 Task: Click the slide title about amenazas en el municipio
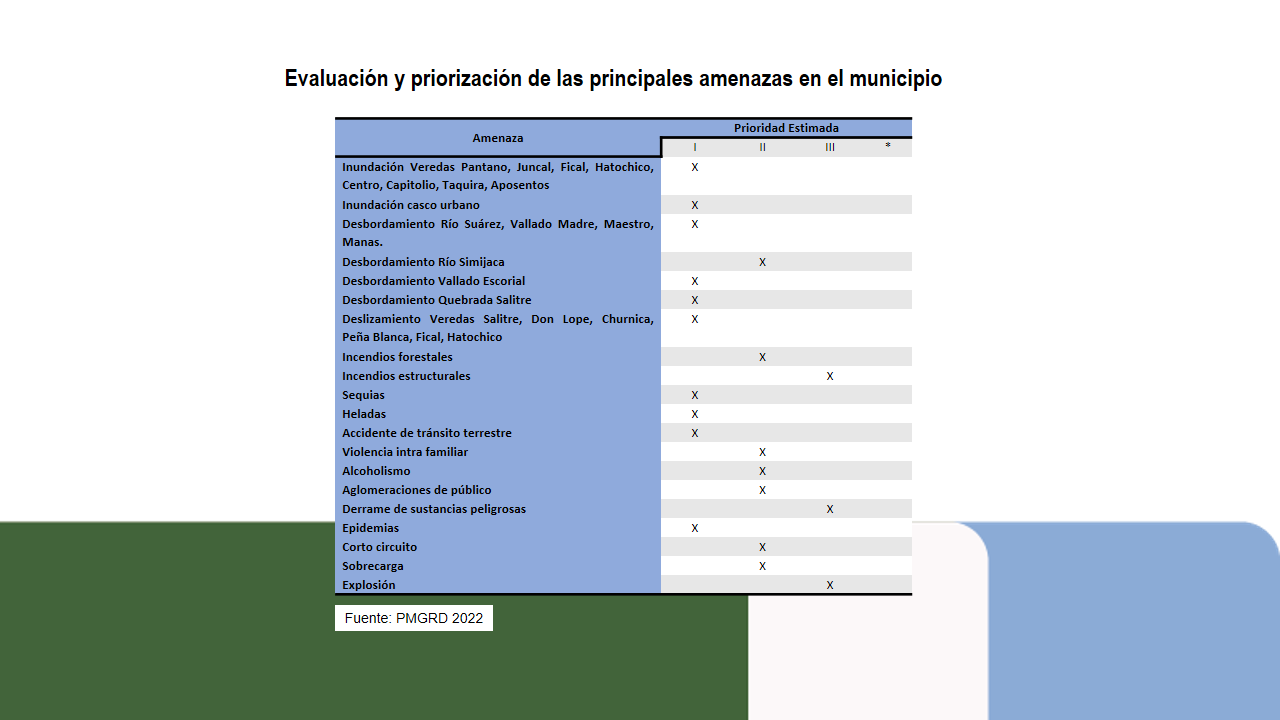[x=613, y=78]
